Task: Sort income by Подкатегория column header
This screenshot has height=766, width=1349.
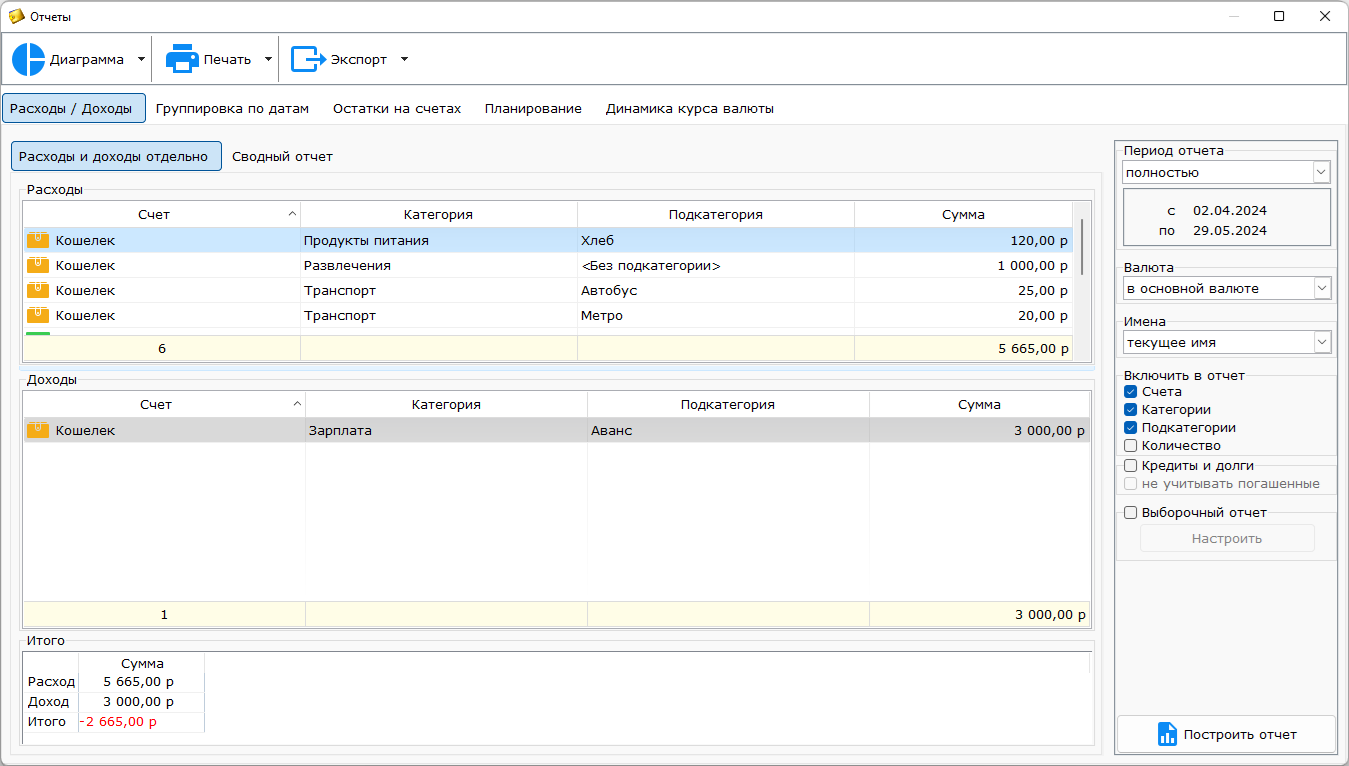Action: click(x=728, y=404)
